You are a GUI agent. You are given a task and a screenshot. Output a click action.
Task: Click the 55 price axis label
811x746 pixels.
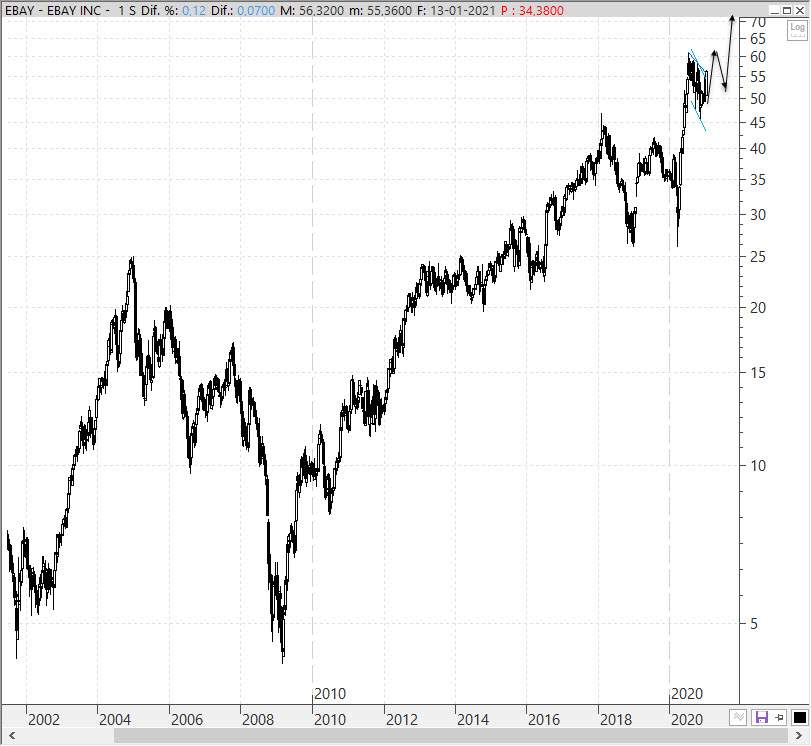click(758, 77)
